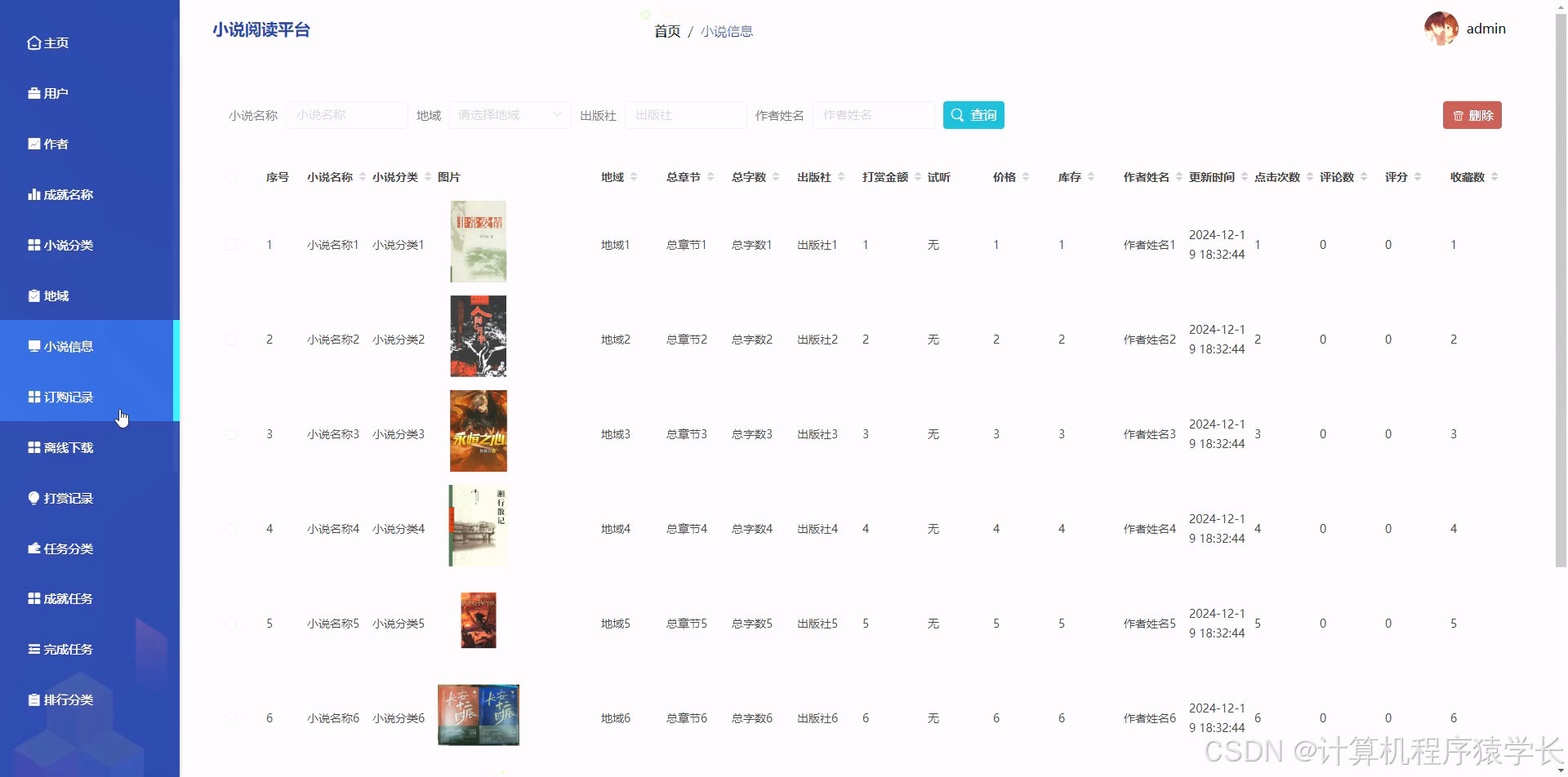
Task: Check the row 4 checkbox for 小说名称4
Action: pos(231,529)
